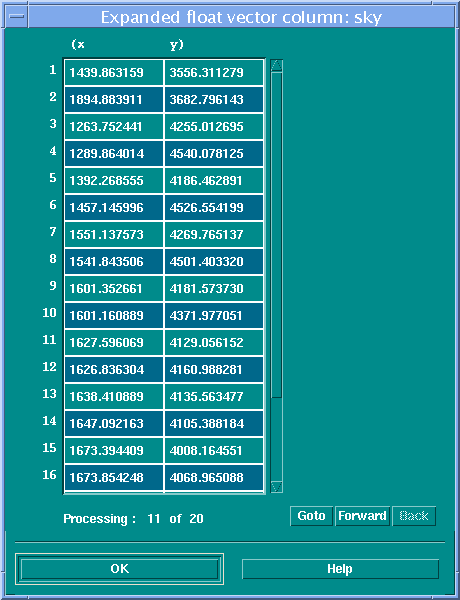This screenshot has height=600, width=460.
Task: Click the scrollbar down arrow
Action: [277, 486]
